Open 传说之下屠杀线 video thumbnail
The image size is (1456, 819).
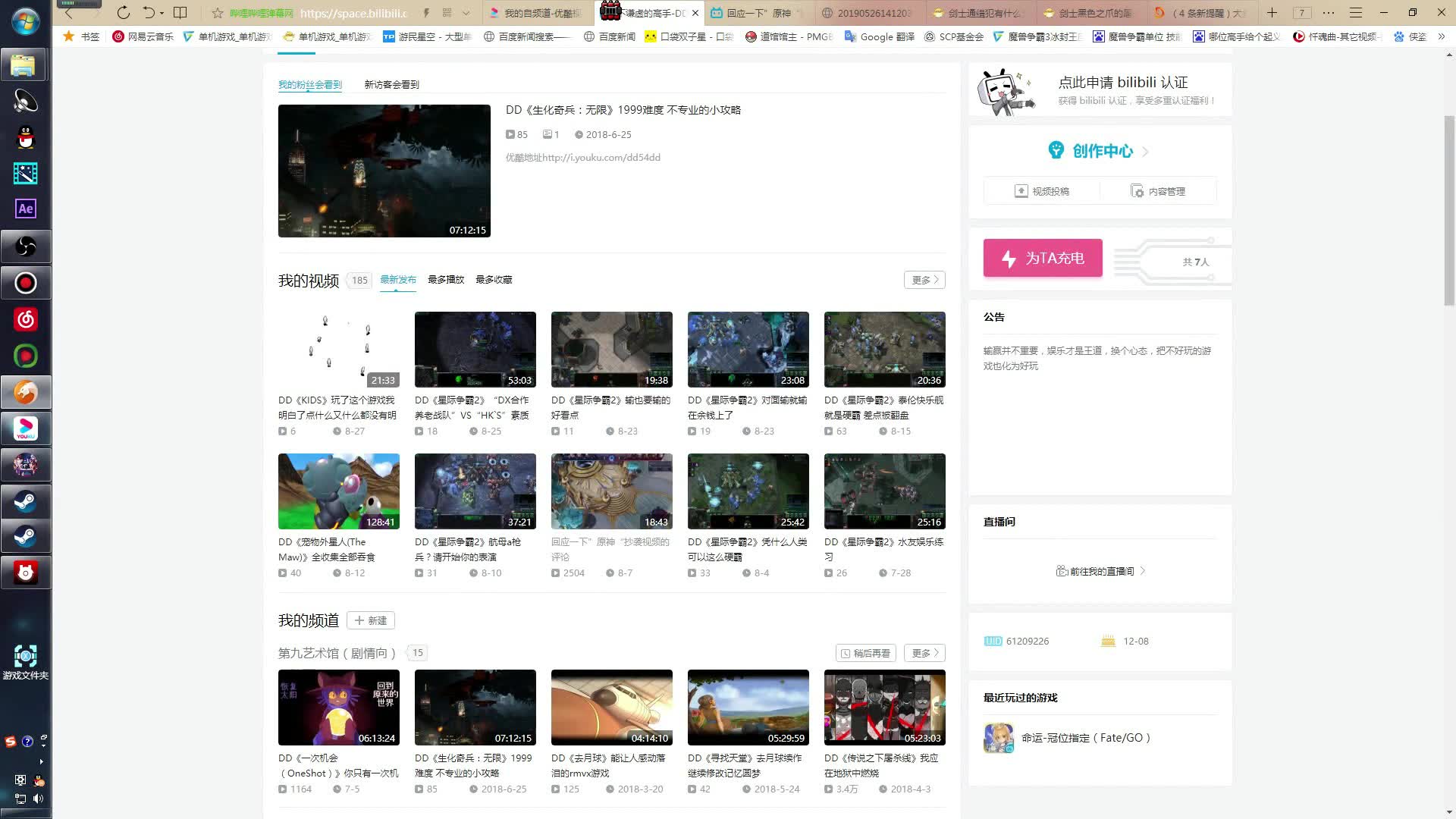pyautogui.click(x=884, y=708)
